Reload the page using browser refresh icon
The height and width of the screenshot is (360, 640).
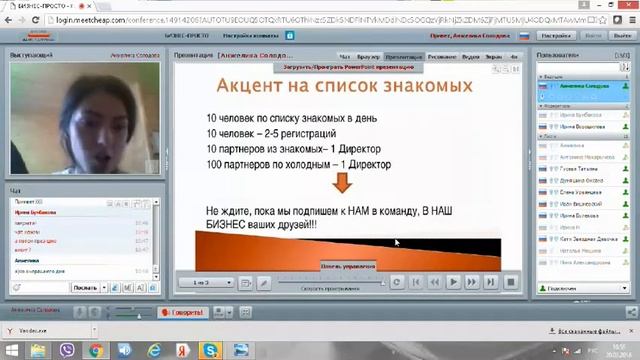(36, 20)
